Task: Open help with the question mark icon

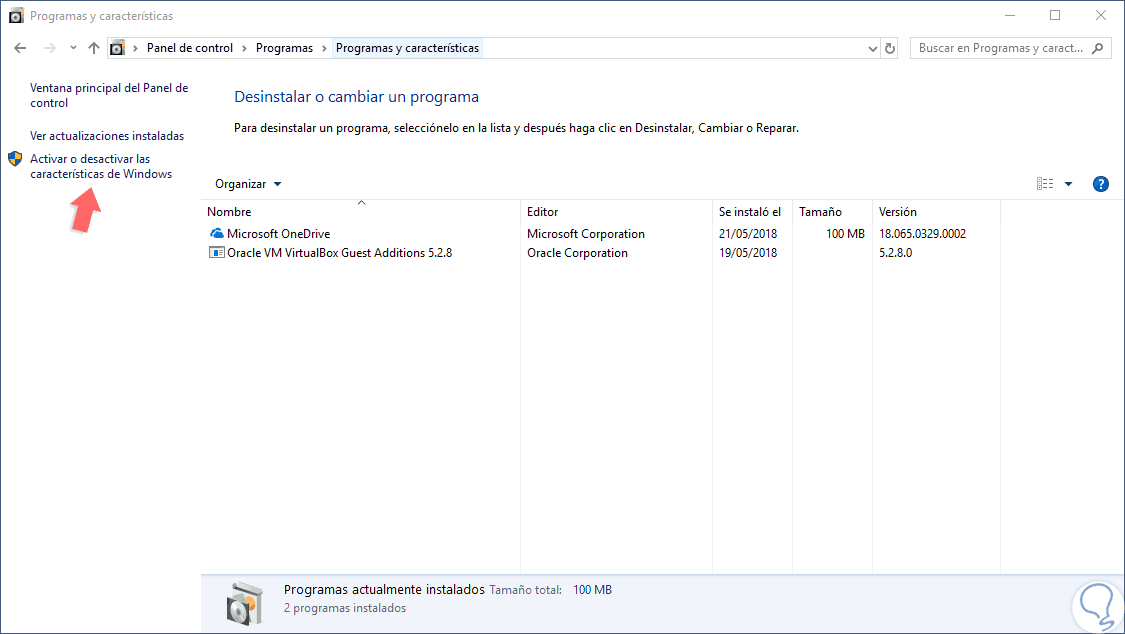Action: [x=1101, y=184]
